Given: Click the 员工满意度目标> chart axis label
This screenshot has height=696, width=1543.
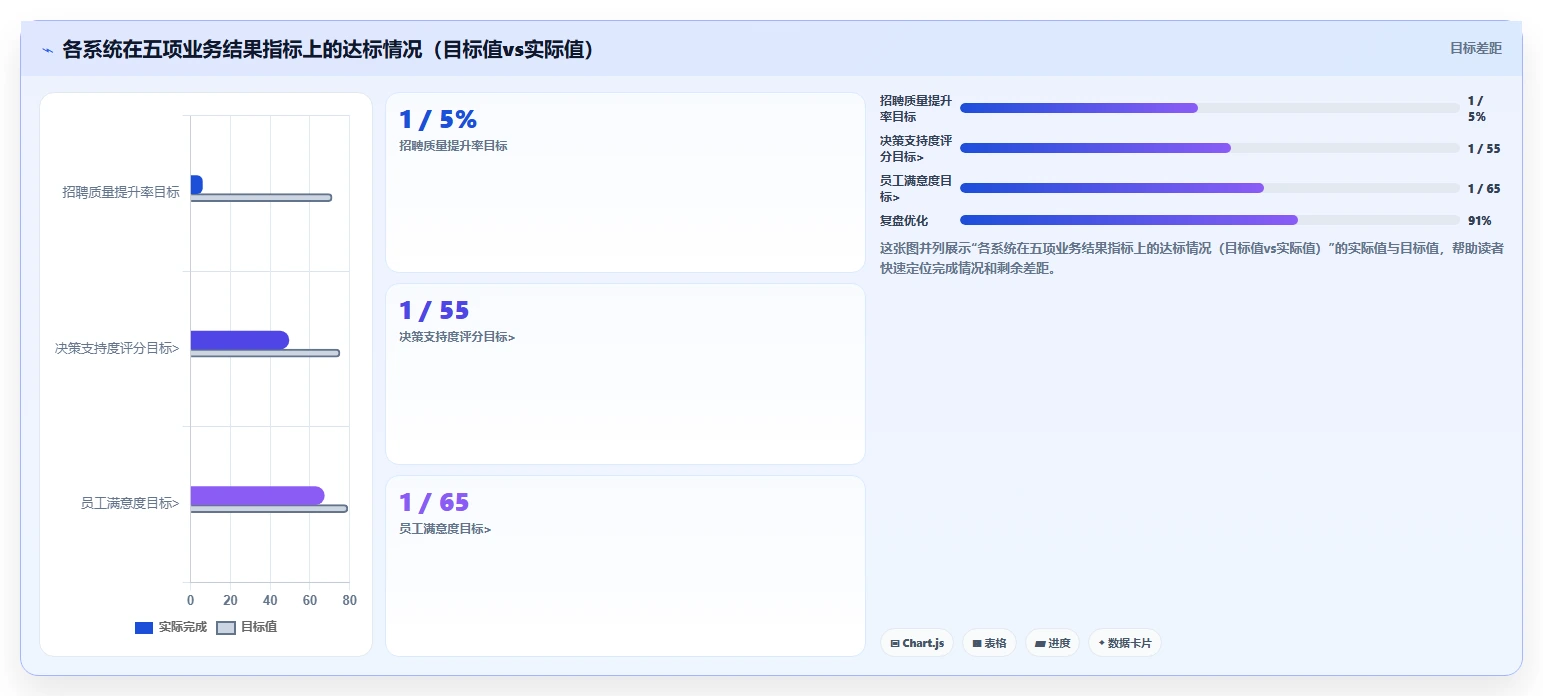Looking at the screenshot, I should pyautogui.click(x=130, y=503).
